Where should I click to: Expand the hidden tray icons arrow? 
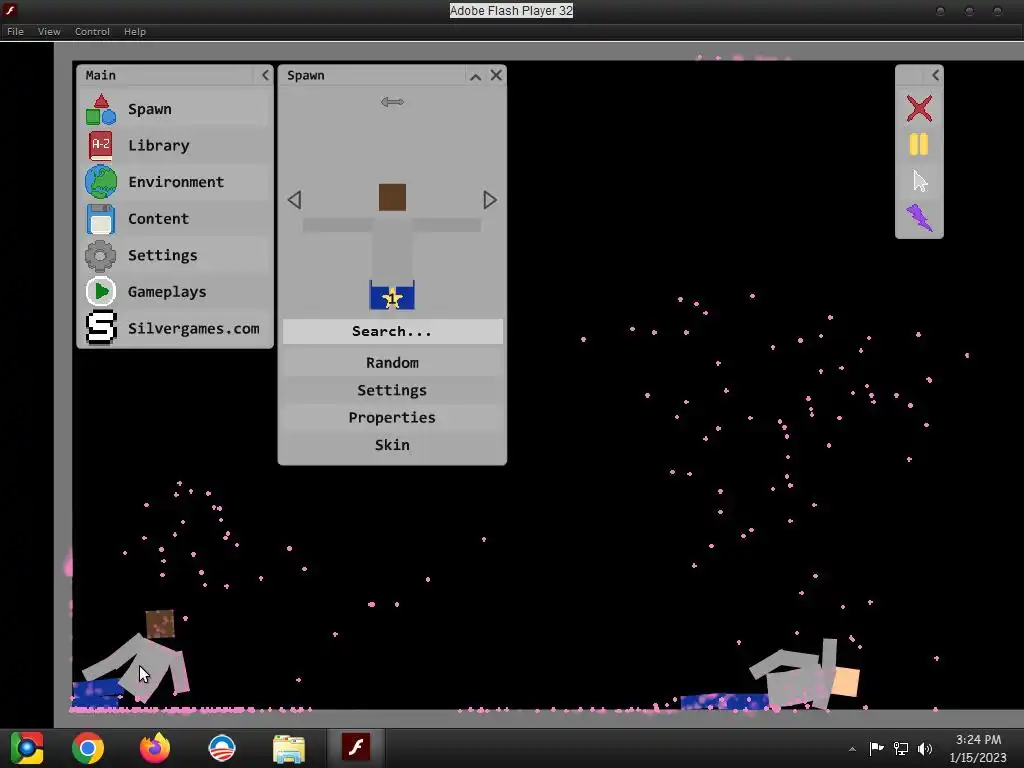(x=852, y=749)
